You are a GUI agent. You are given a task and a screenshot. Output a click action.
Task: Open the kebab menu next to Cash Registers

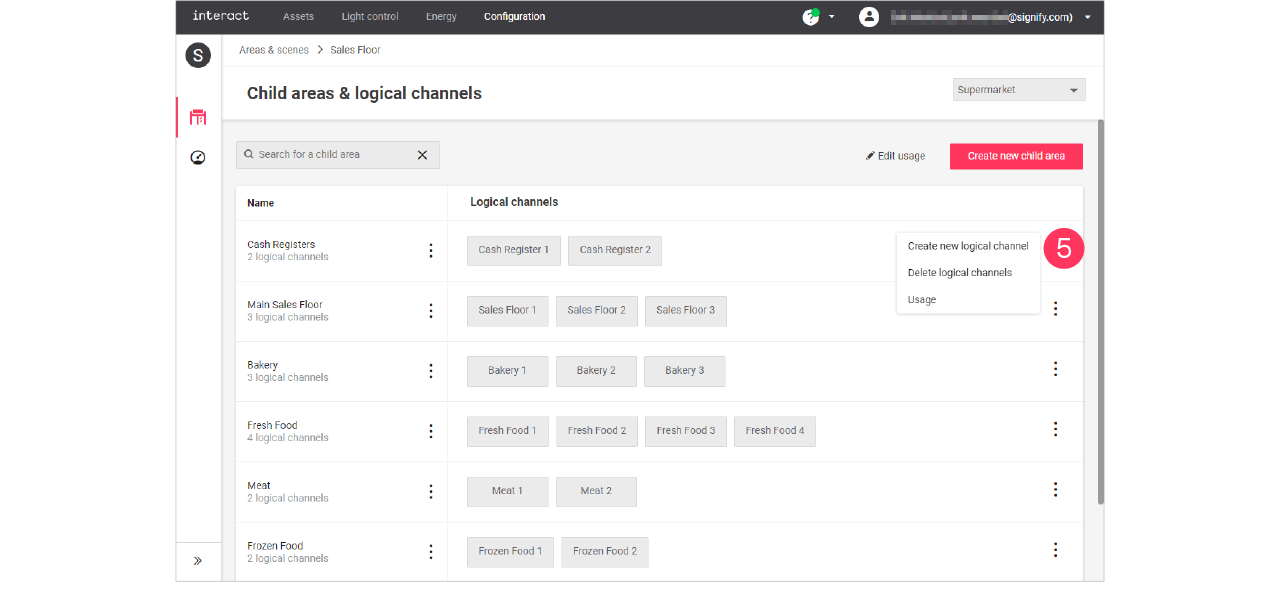(431, 250)
